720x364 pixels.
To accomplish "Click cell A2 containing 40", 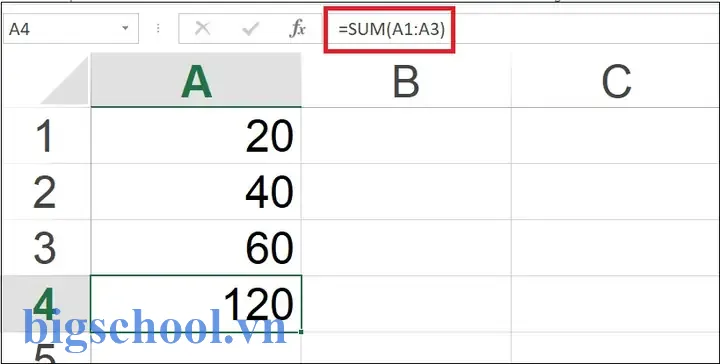I will point(196,191).
